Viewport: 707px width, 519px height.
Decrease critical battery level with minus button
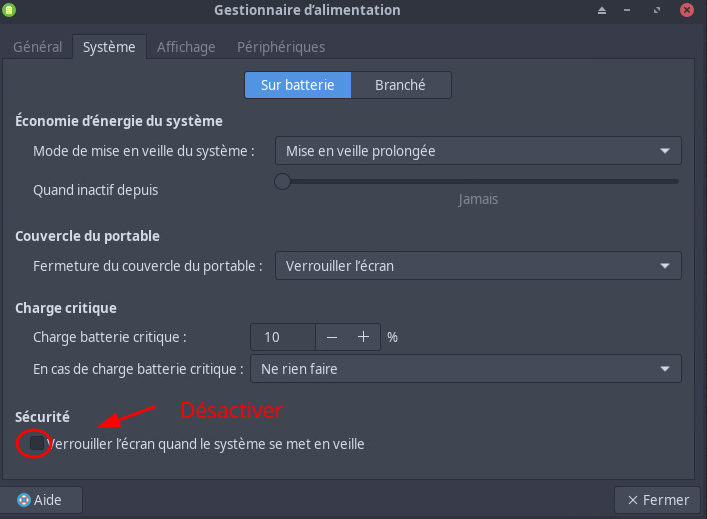(332, 337)
